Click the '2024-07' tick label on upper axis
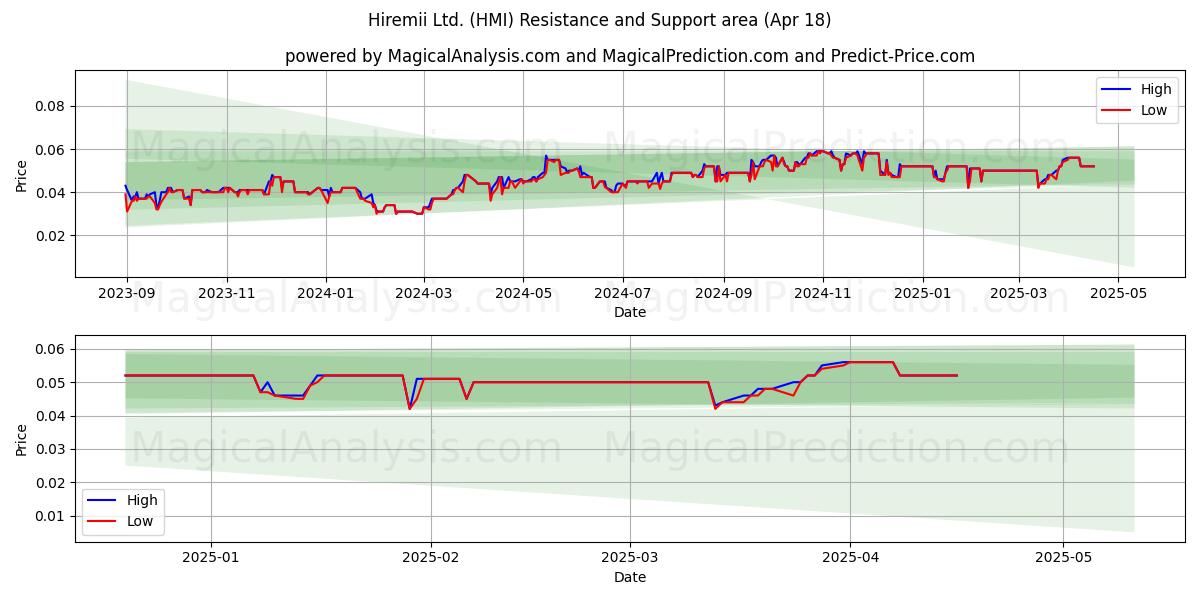This screenshot has height=600, width=1200. 623,294
